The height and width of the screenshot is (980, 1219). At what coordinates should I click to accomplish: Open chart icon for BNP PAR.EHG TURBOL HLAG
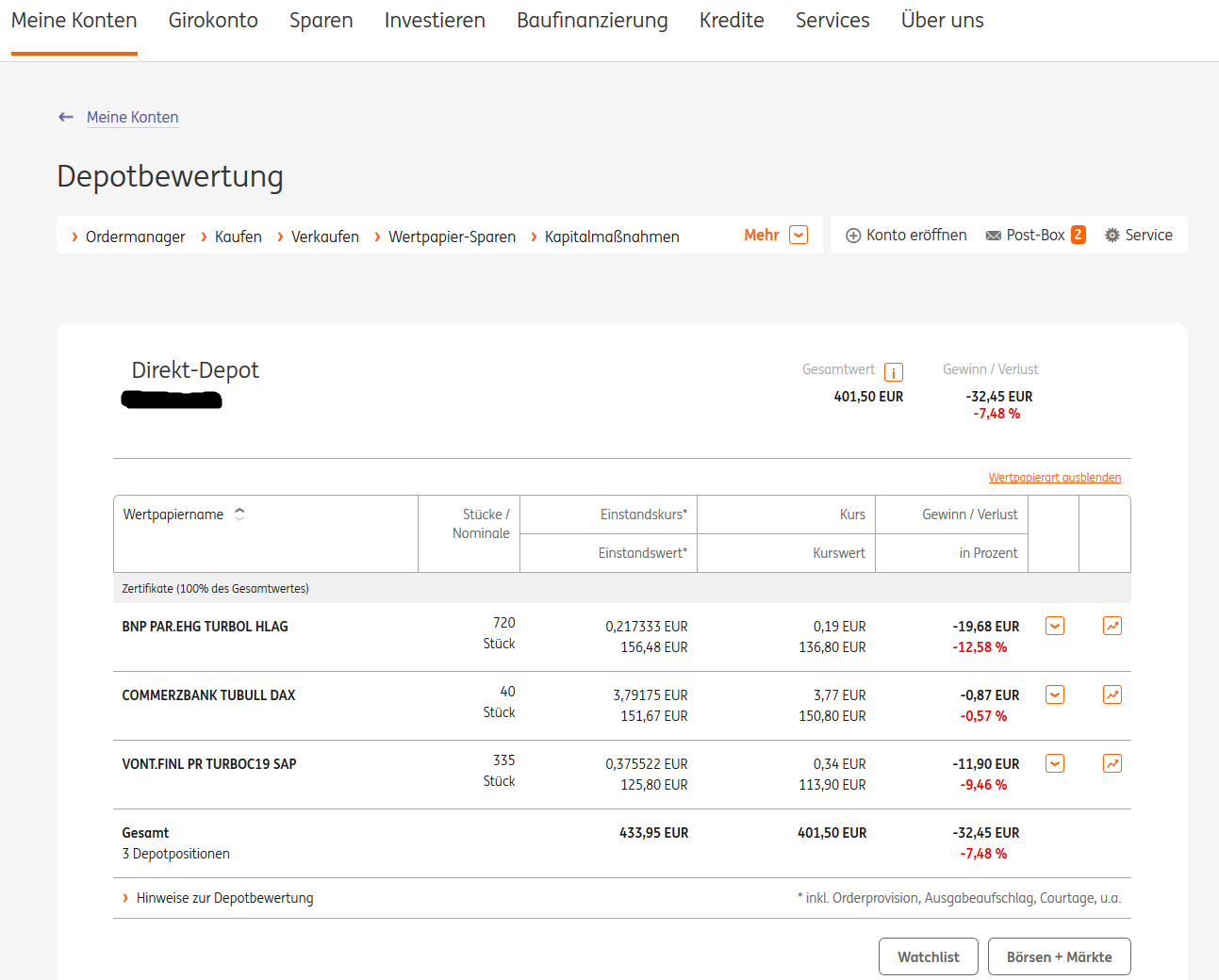click(1112, 626)
